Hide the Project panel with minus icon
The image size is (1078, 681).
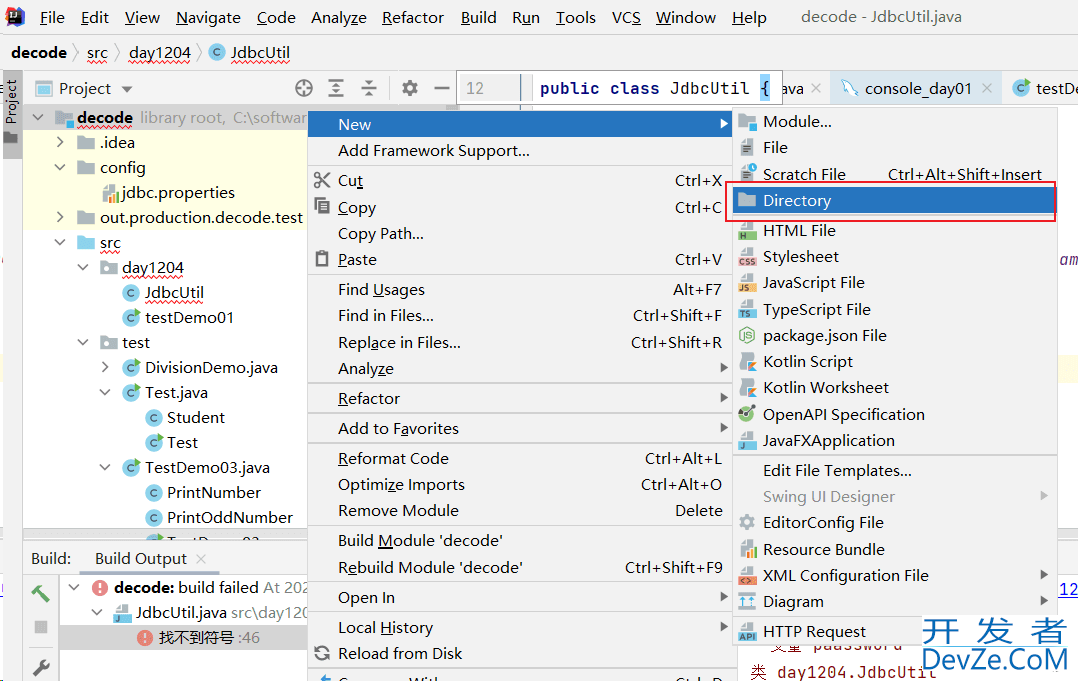coord(441,88)
